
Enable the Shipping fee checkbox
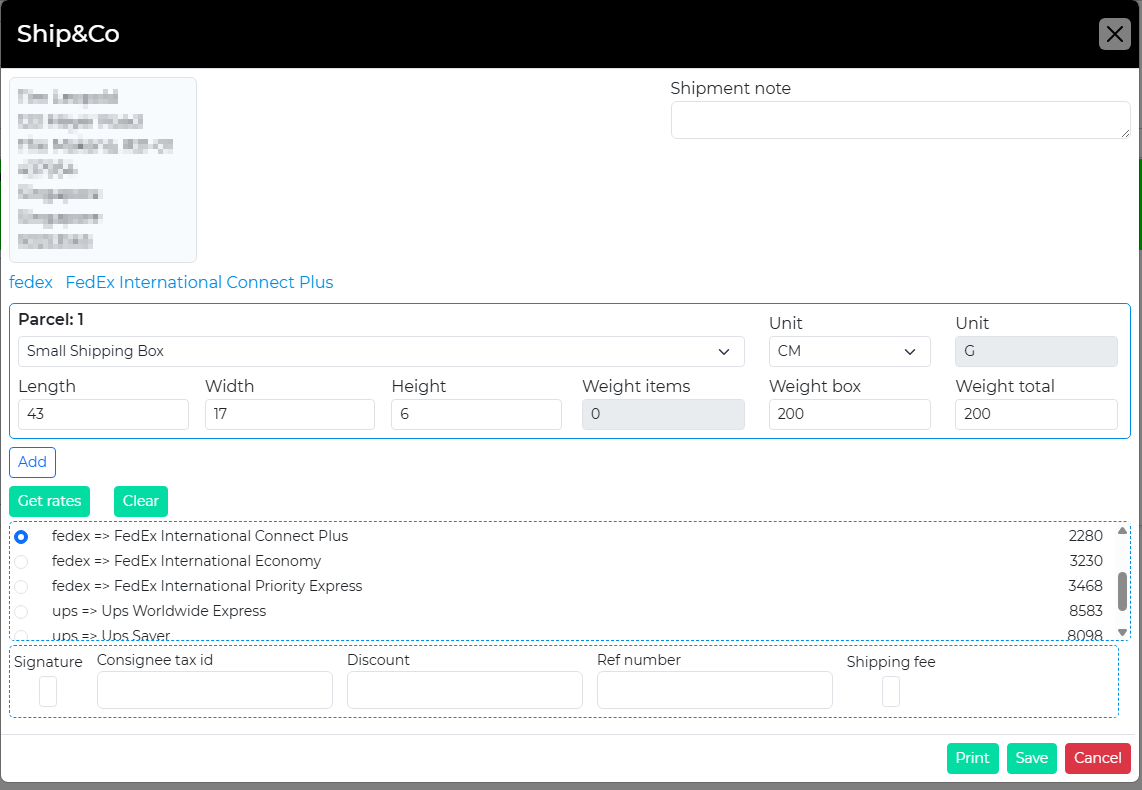coord(890,691)
